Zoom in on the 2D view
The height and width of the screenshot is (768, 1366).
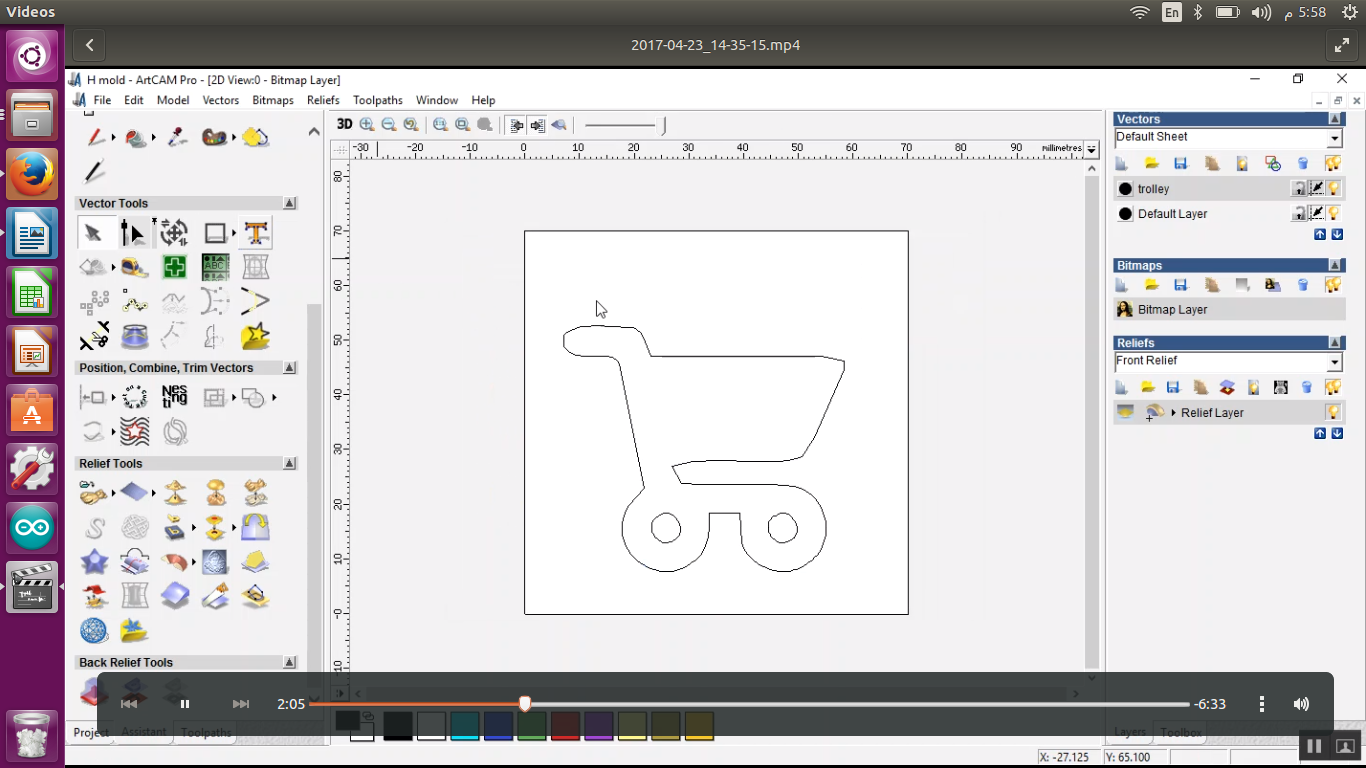point(367,124)
